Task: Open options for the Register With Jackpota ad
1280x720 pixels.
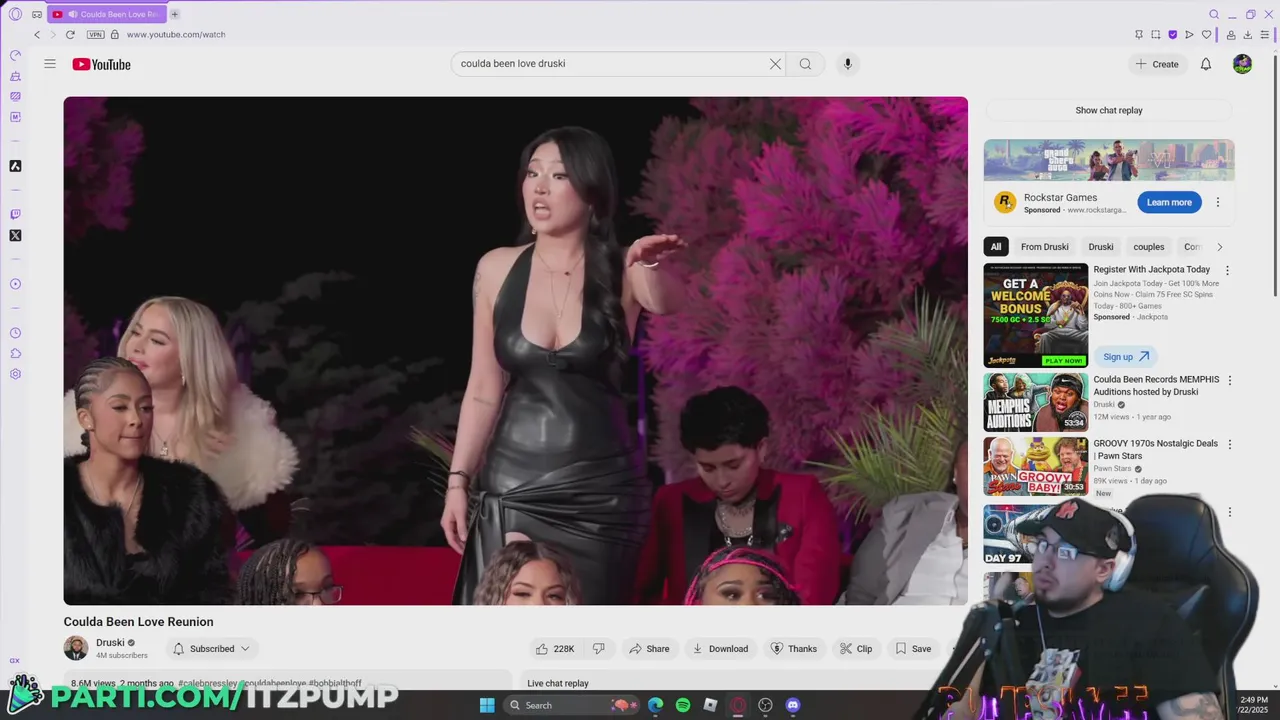Action: point(1228,270)
